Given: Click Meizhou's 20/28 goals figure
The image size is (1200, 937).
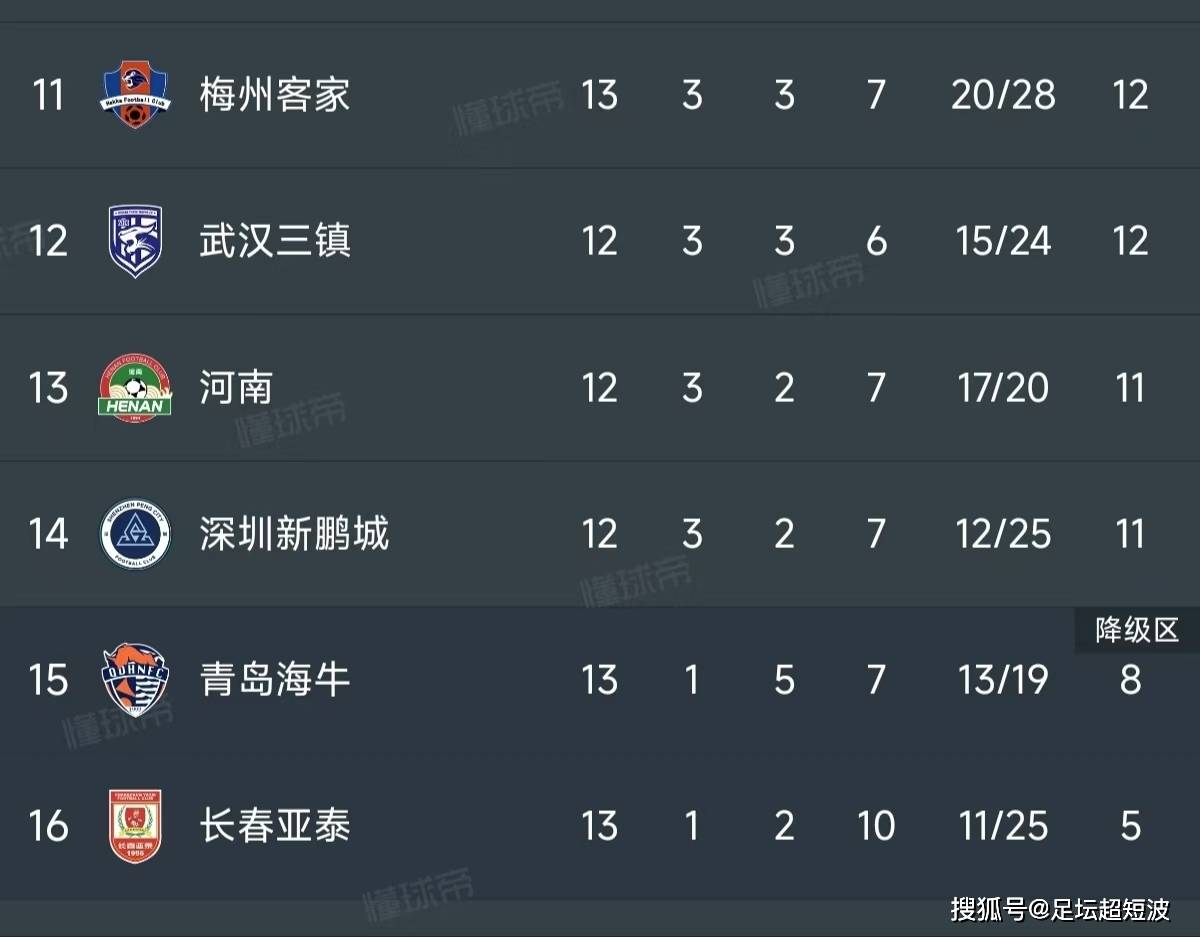Looking at the screenshot, I should 1003,95.
